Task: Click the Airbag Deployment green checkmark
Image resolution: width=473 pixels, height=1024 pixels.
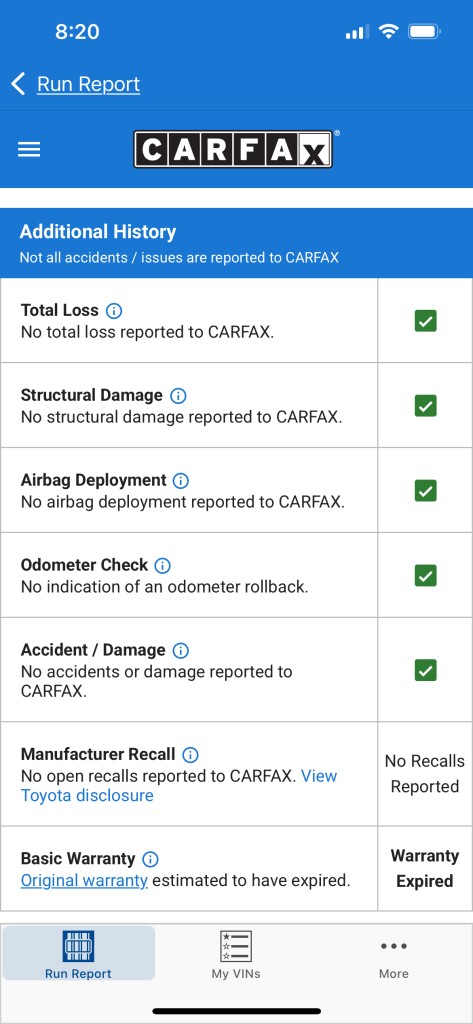Action: [425, 490]
